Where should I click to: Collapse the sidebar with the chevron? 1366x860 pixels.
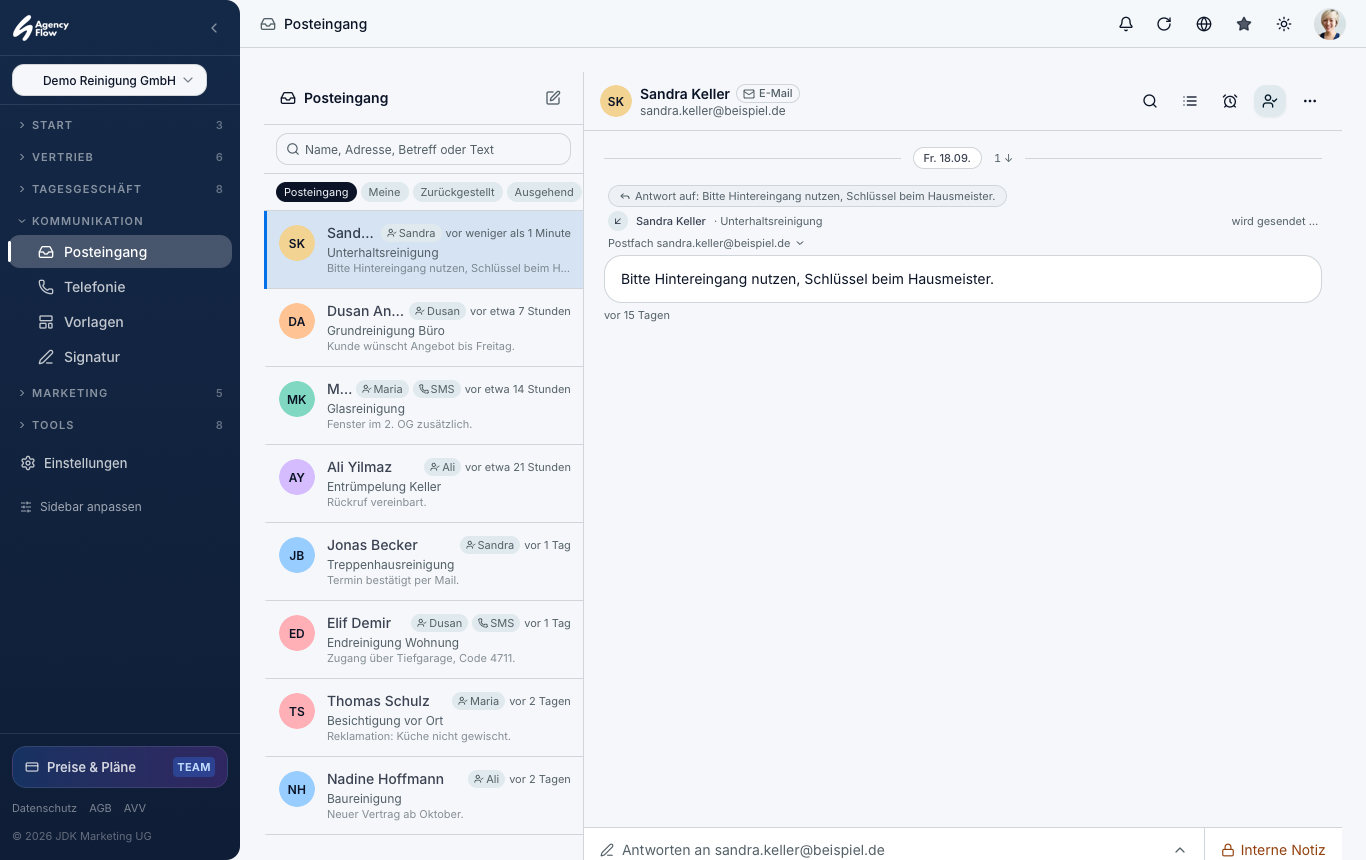[214, 28]
